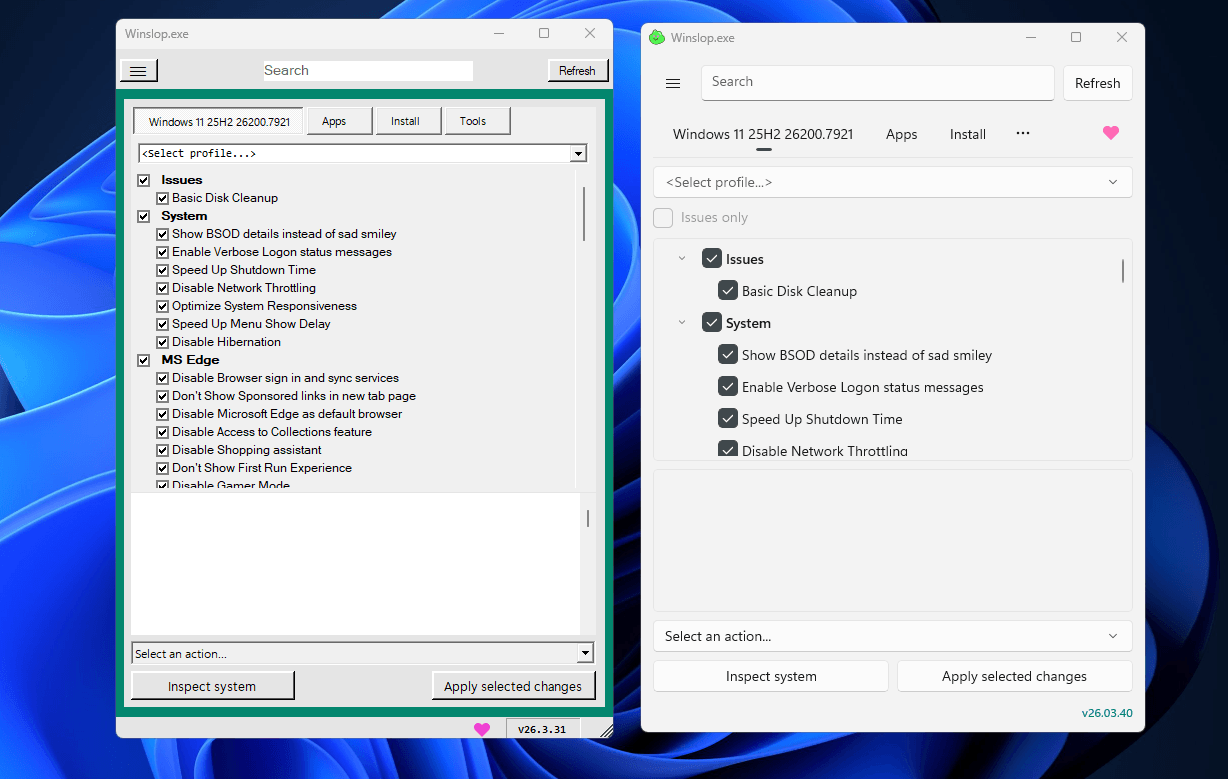
Task: Click the v26.03.40 version label
Action: 1107,712
